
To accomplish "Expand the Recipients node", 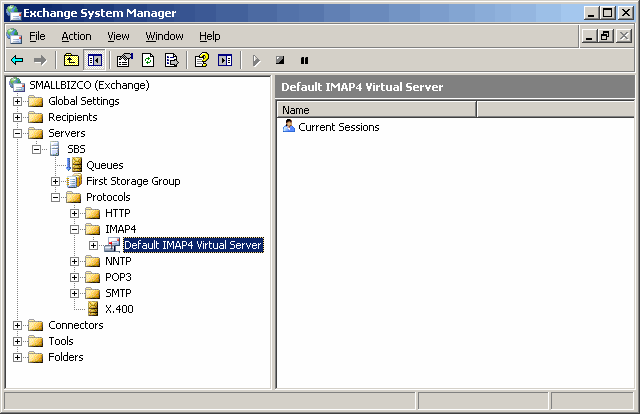I will (17, 118).
